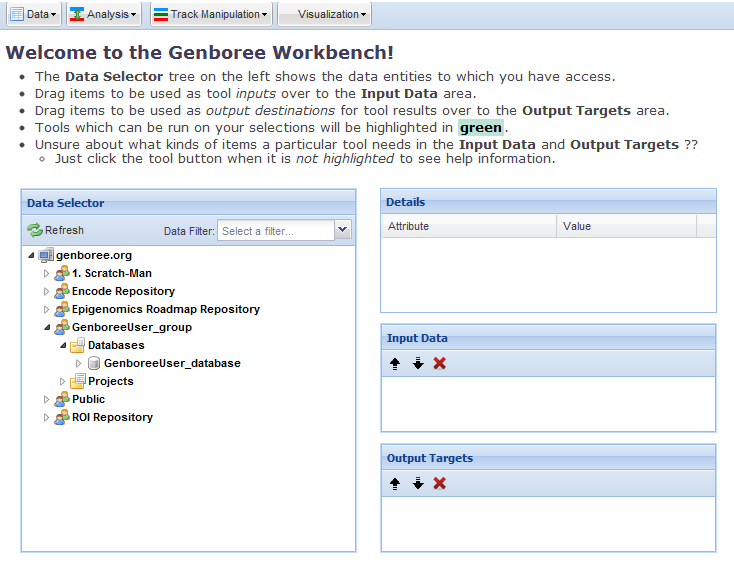The width and height of the screenshot is (734, 564).
Task: Open the Visualization menu
Action: [x=324, y=14]
